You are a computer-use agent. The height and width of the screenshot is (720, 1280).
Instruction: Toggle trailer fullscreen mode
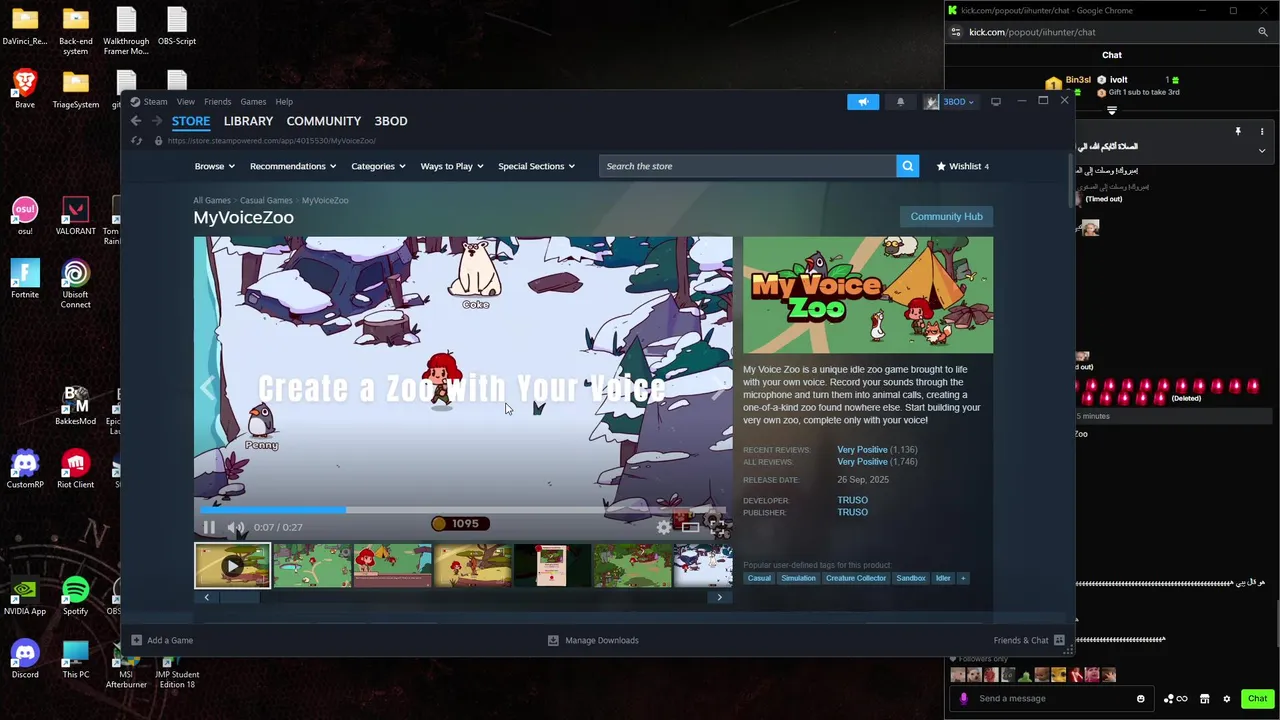(716, 527)
